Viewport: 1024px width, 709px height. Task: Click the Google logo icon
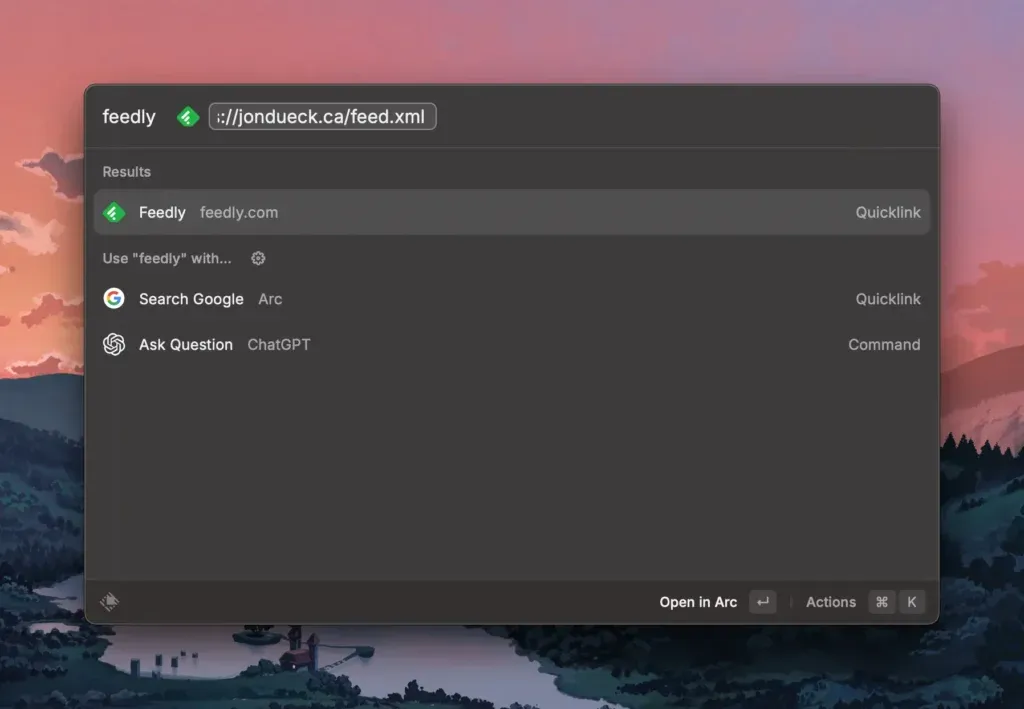point(114,298)
